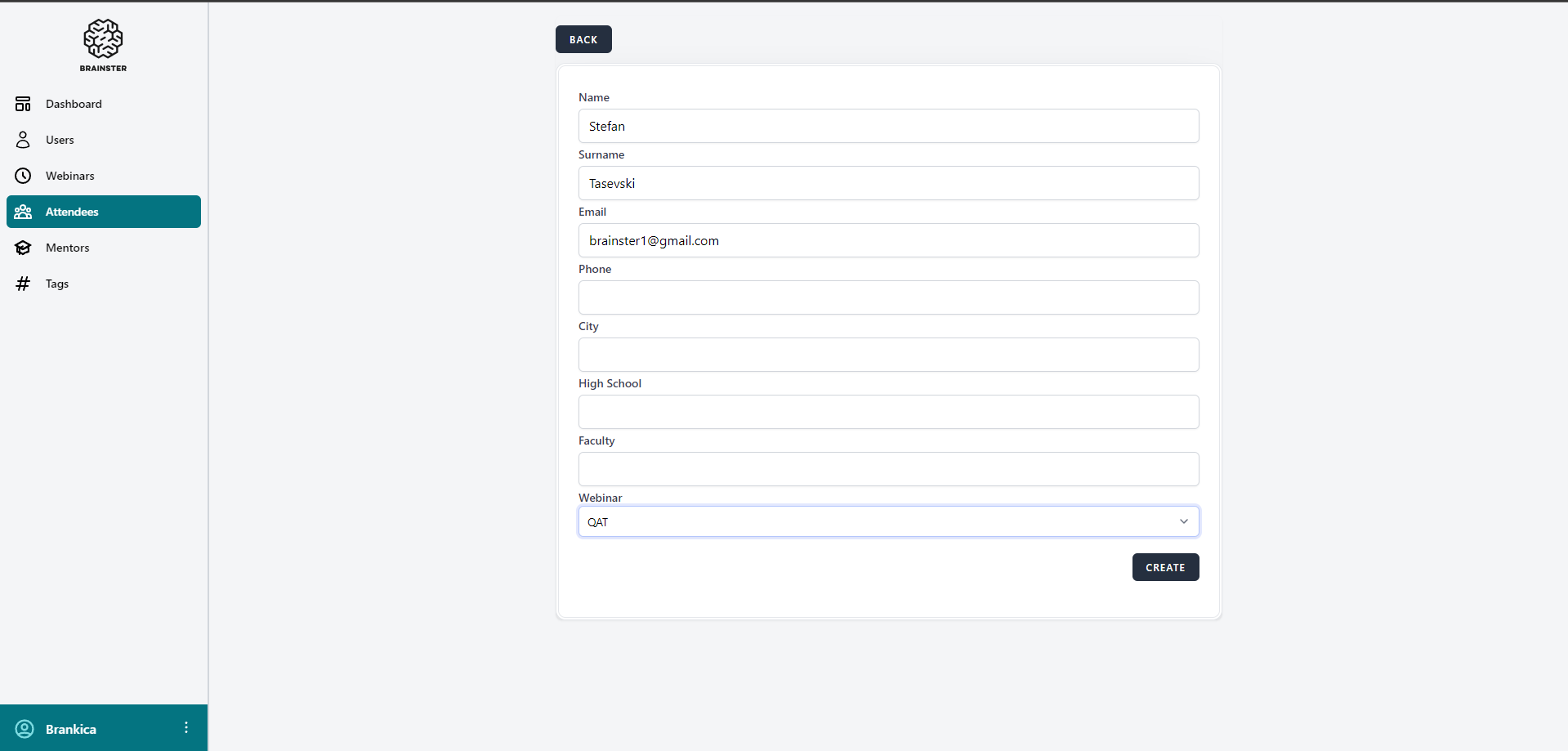Click the Users person icon
The image size is (1568, 751).
[23, 140]
